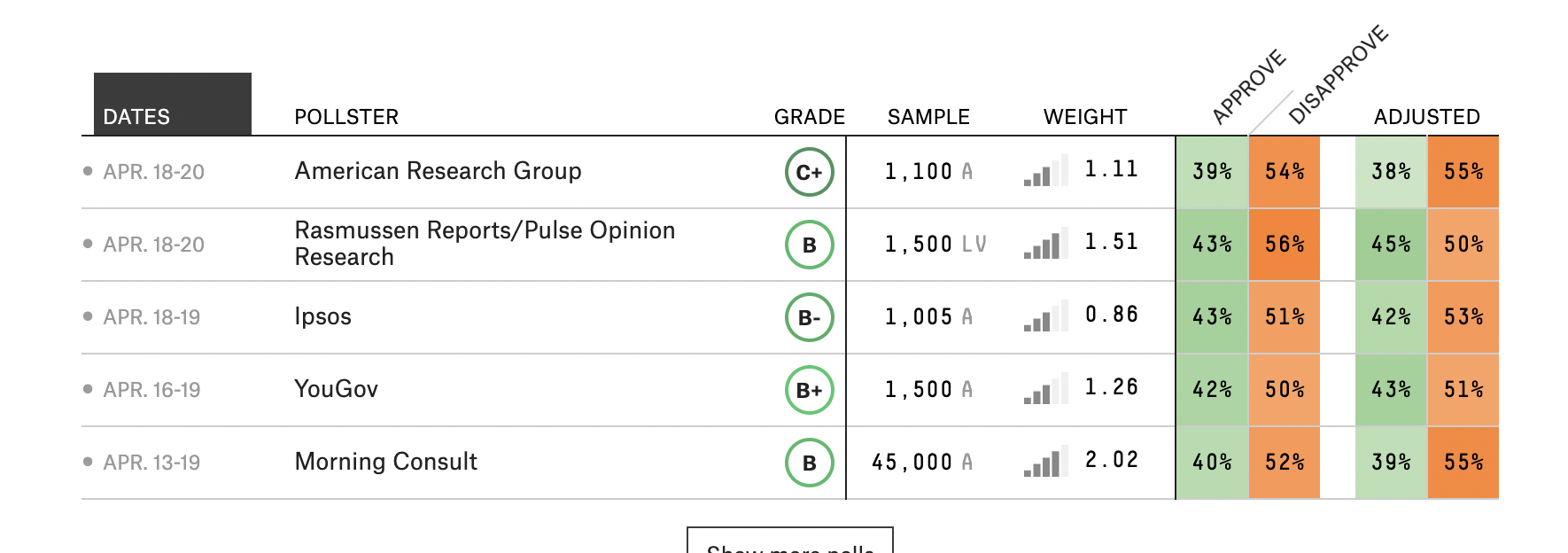Image resolution: width=1568 pixels, height=553 pixels.
Task: Click the C+ grade badge for American Research Group
Action: click(809, 173)
